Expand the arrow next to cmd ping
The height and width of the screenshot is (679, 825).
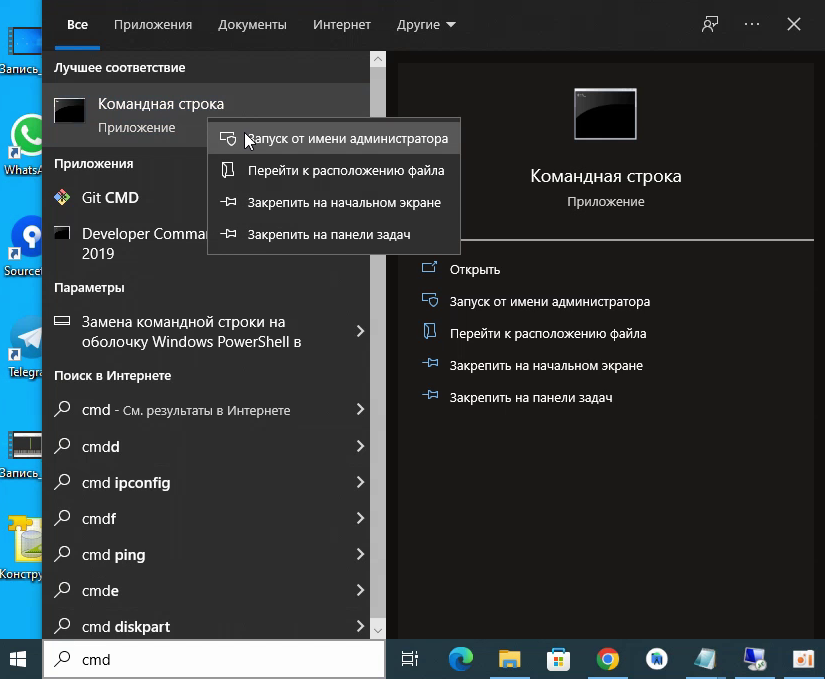(x=360, y=554)
